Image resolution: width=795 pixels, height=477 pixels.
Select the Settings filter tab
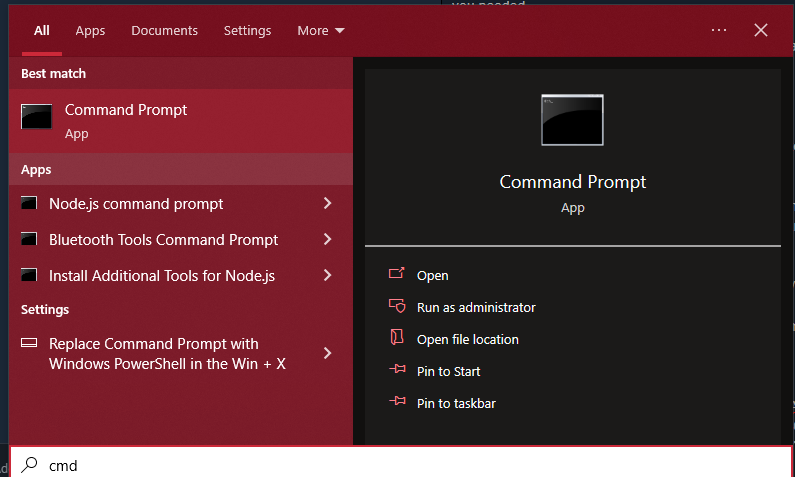tap(247, 31)
